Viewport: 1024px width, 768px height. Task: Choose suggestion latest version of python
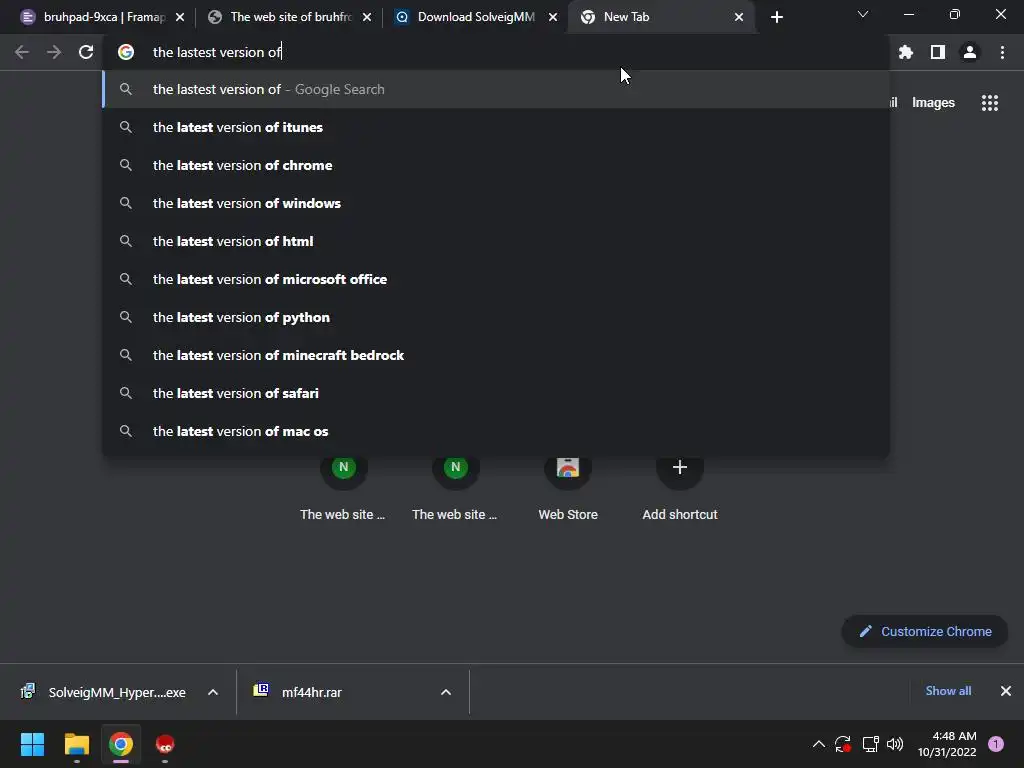tap(496, 317)
